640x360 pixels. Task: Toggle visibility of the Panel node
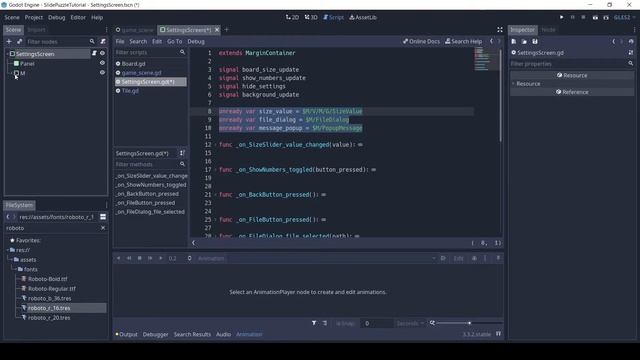tap(102, 63)
